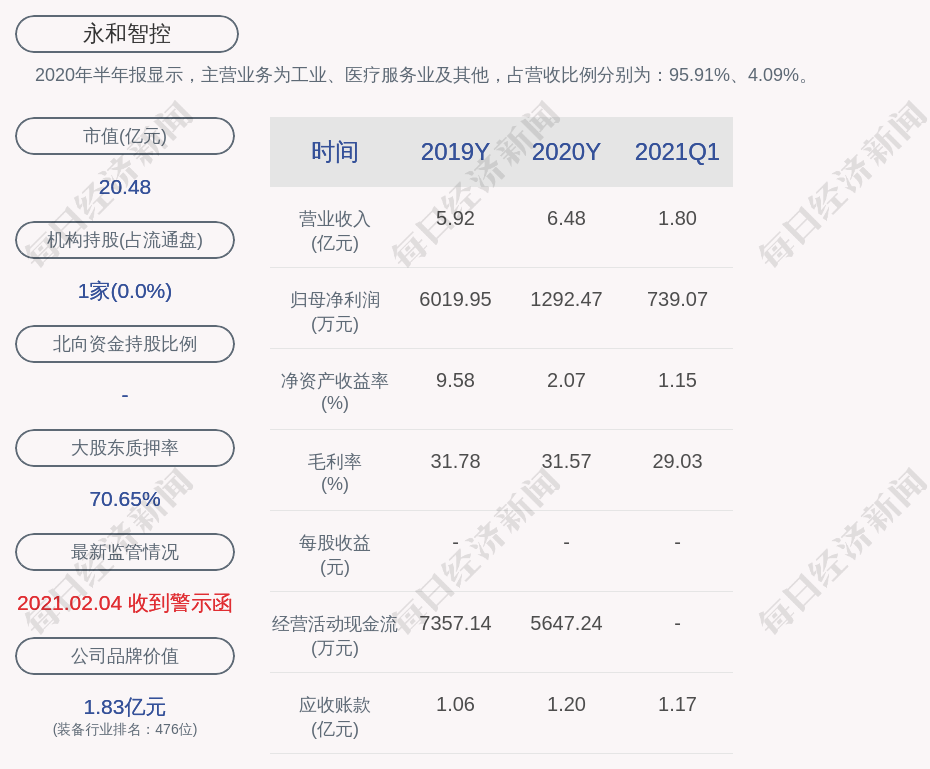The height and width of the screenshot is (769, 930).
Task: Click the 每股收益 dash under 2020Y
Action: [x=566, y=543]
